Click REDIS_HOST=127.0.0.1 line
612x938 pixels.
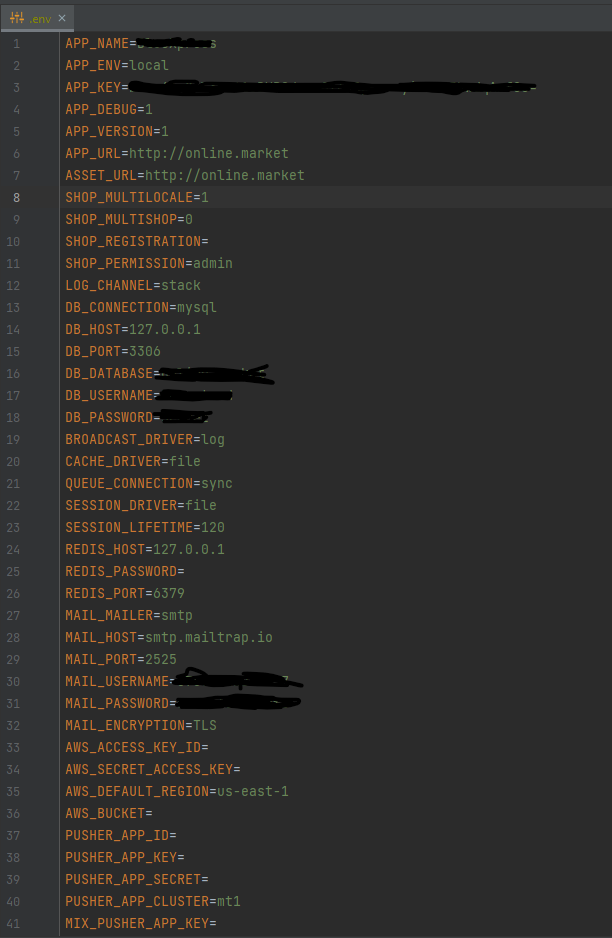pyautogui.click(x=145, y=549)
